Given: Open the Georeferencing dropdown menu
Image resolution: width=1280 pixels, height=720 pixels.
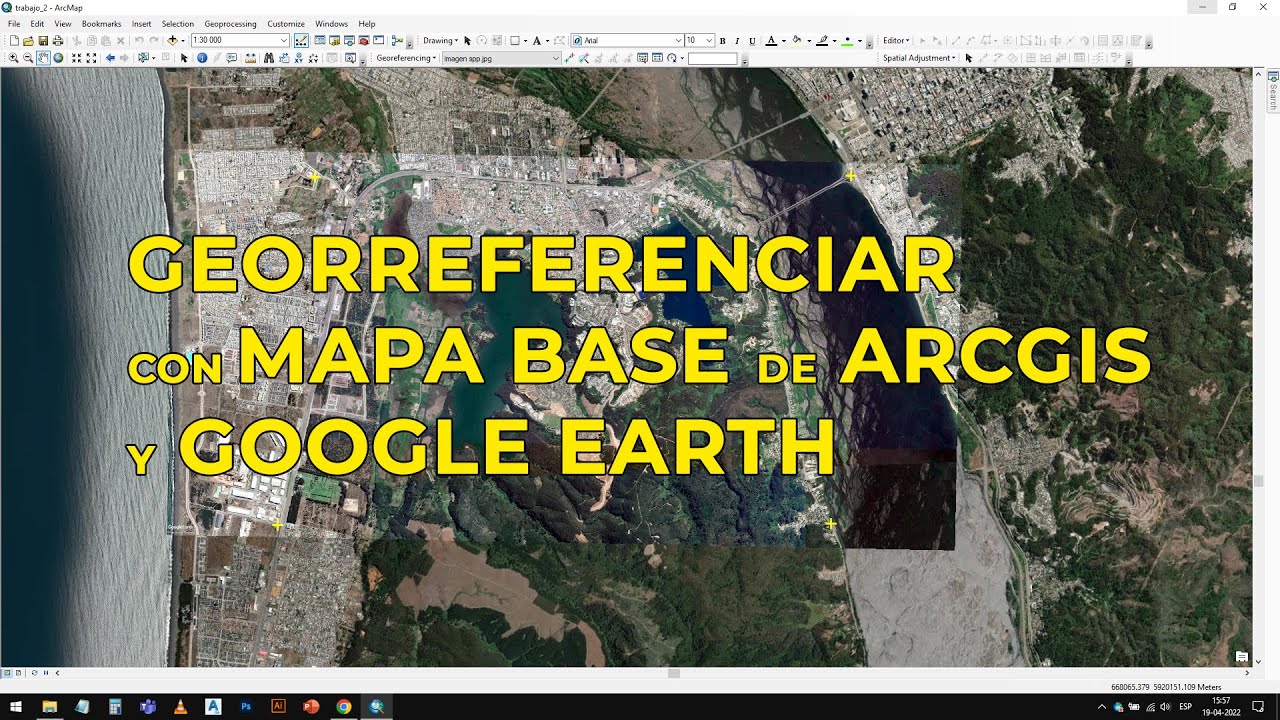Looking at the screenshot, I should (406, 58).
